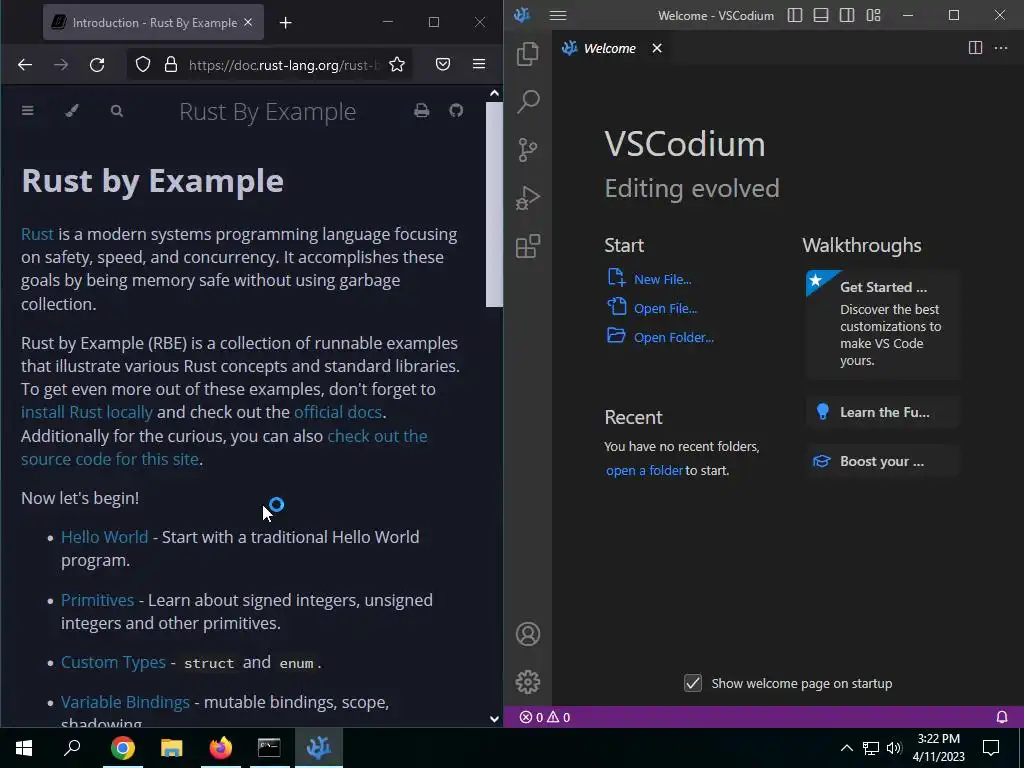The image size is (1024, 768).
Task: Click Open Folder in Start section
Action: [673, 338]
